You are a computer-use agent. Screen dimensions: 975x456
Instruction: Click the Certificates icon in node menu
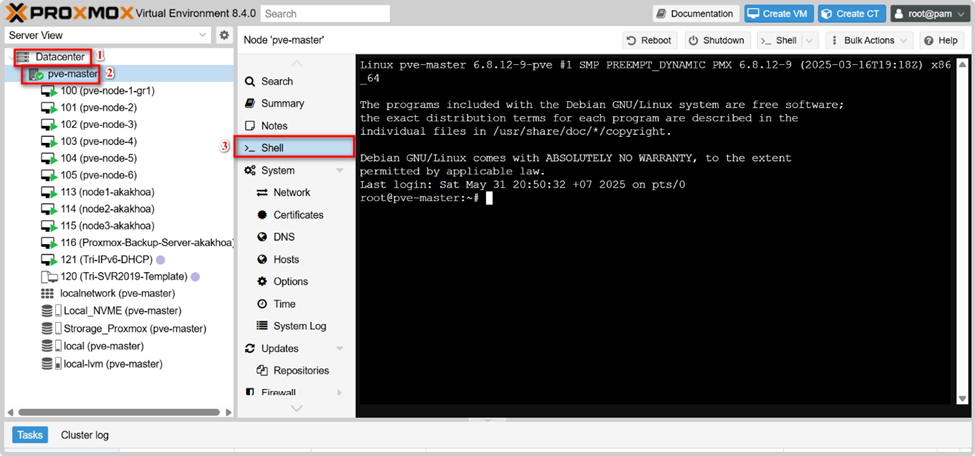point(263,215)
